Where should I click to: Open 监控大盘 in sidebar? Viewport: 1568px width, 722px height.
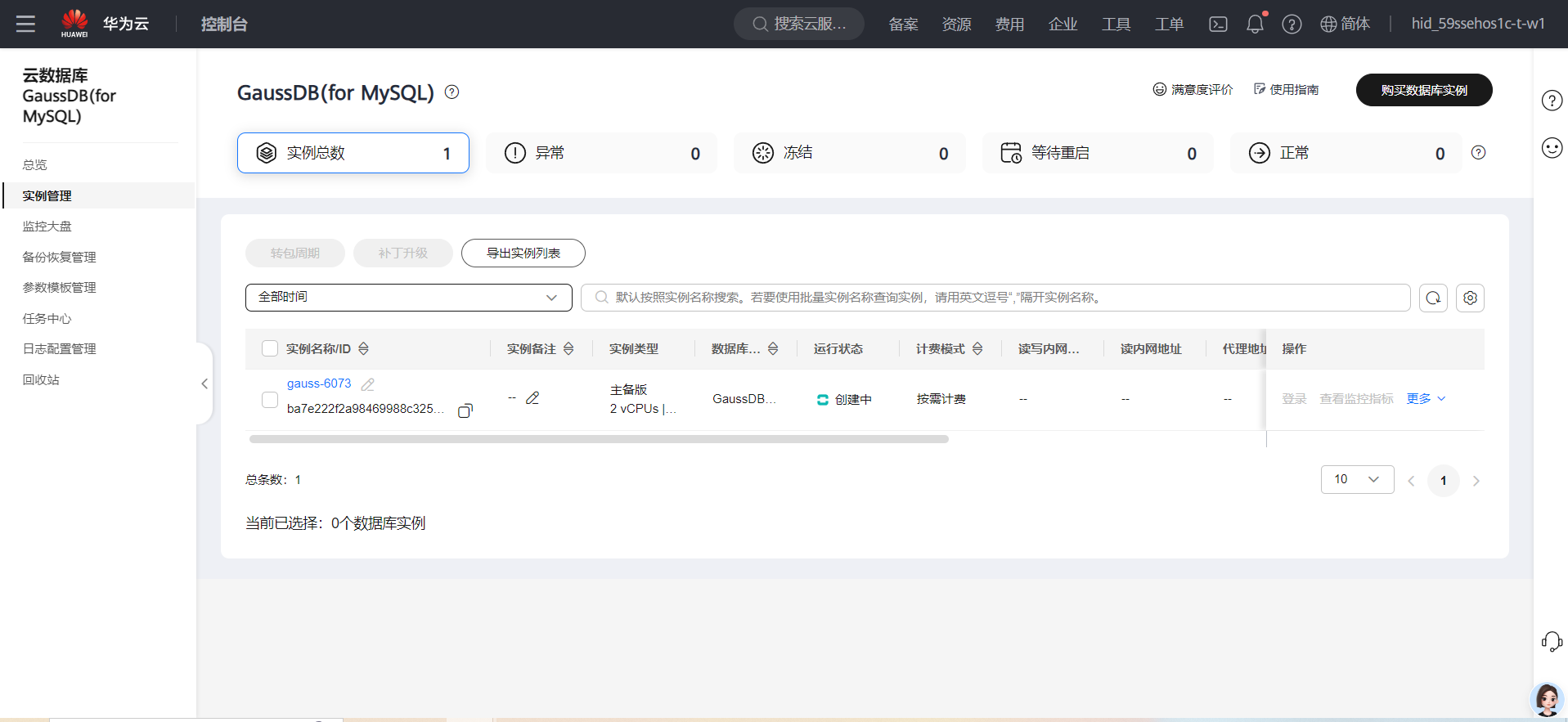(x=47, y=226)
